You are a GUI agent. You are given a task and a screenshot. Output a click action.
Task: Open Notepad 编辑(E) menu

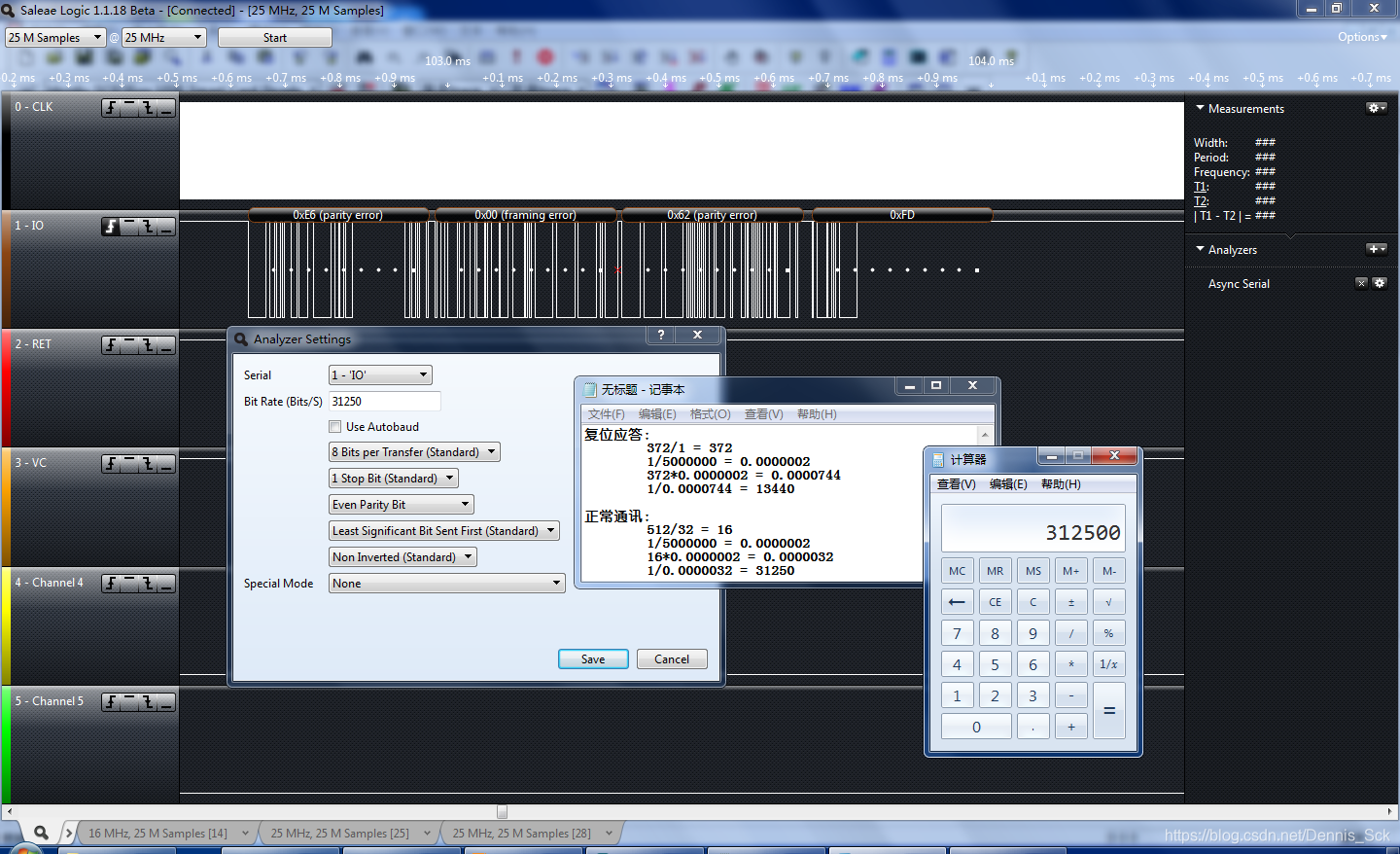pos(657,414)
